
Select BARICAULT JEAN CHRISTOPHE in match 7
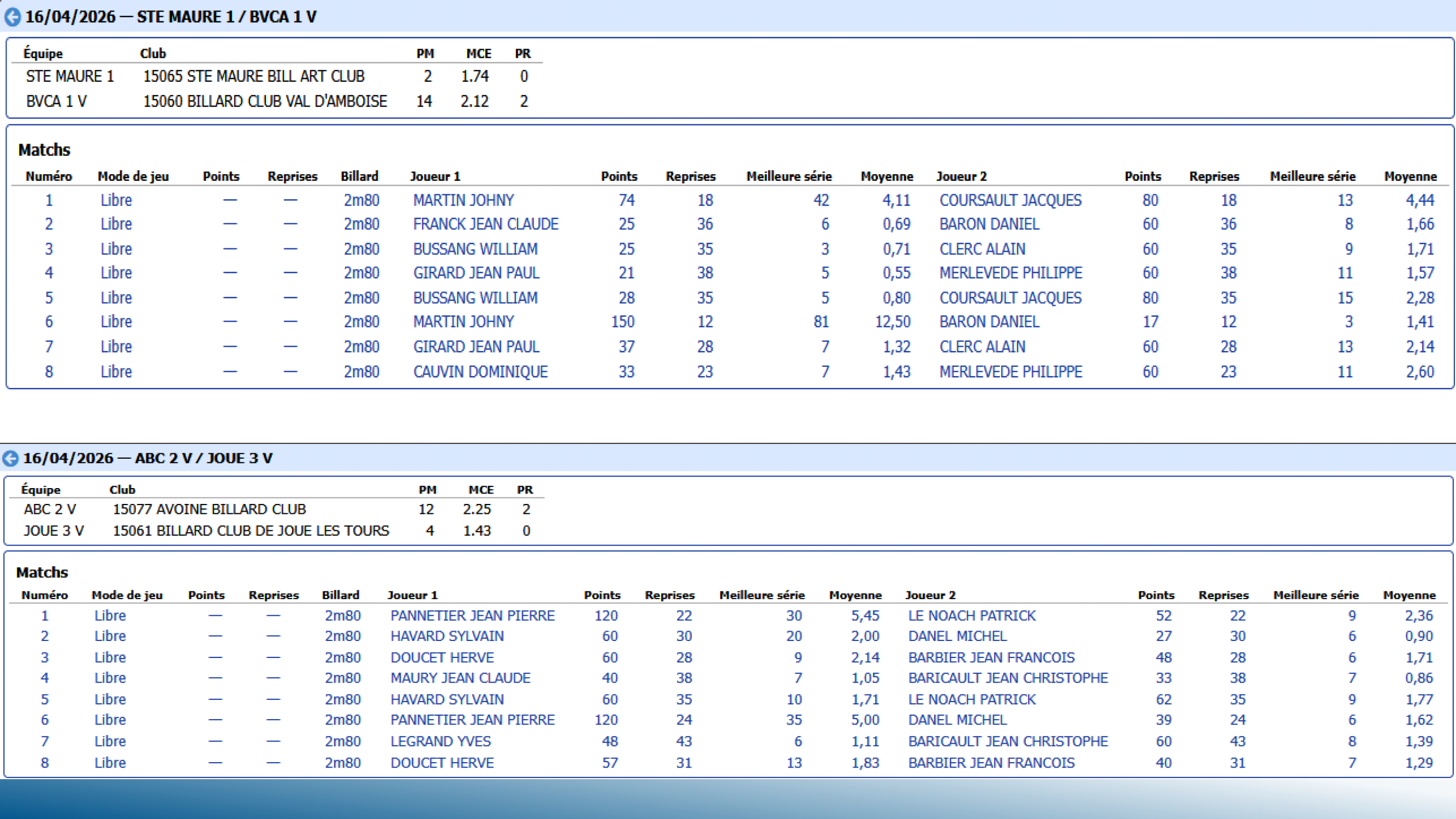1008,741
